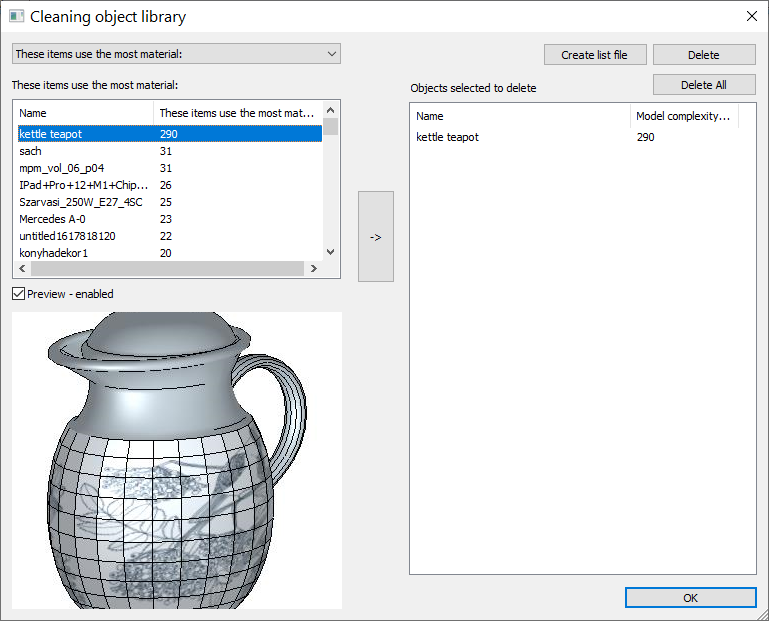The image size is (769, 621).
Task: Disable the Preview checkbox
Action: pyautogui.click(x=19, y=294)
